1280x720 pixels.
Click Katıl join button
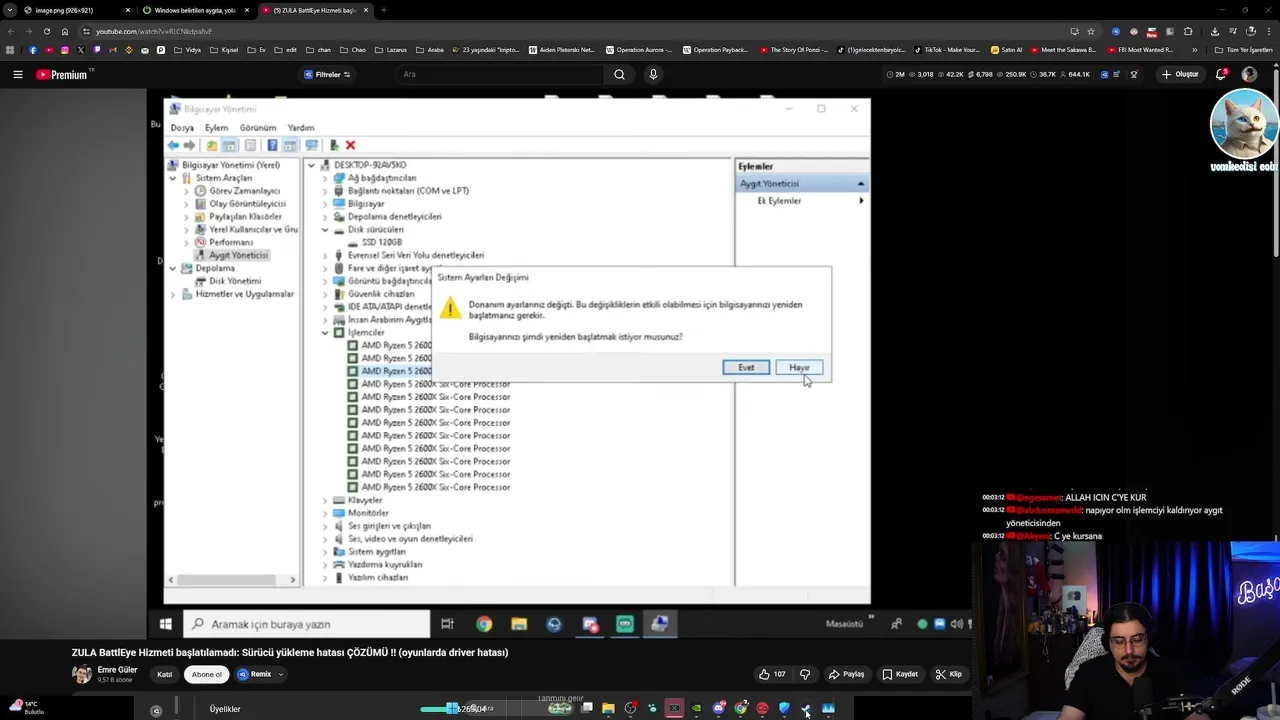pyautogui.click(x=165, y=674)
